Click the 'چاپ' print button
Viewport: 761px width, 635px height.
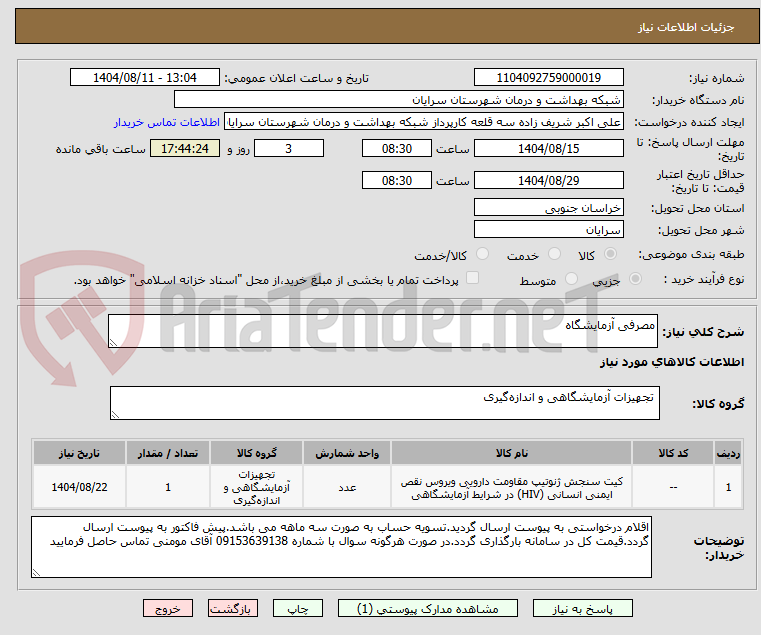(298, 608)
